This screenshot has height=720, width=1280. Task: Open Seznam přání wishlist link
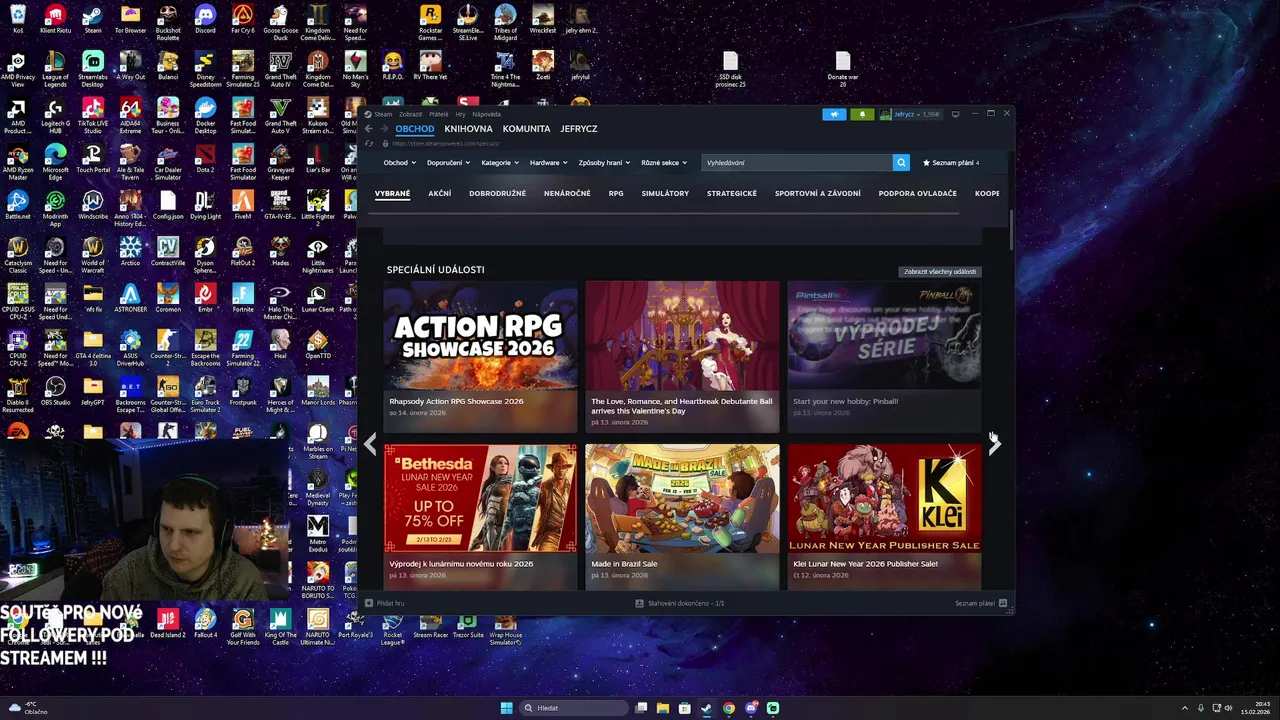point(950,162)
